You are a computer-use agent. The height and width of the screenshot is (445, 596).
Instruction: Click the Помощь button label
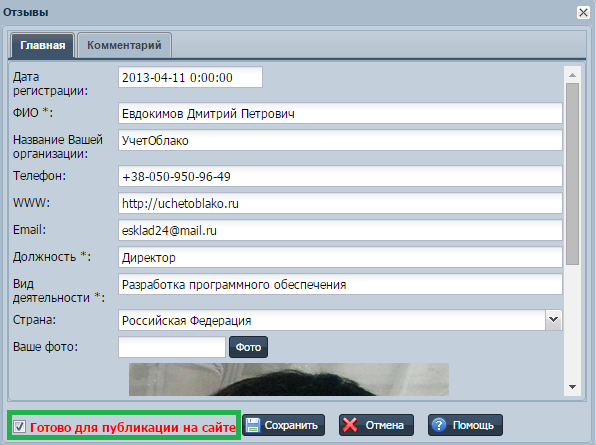coord(473,425)
